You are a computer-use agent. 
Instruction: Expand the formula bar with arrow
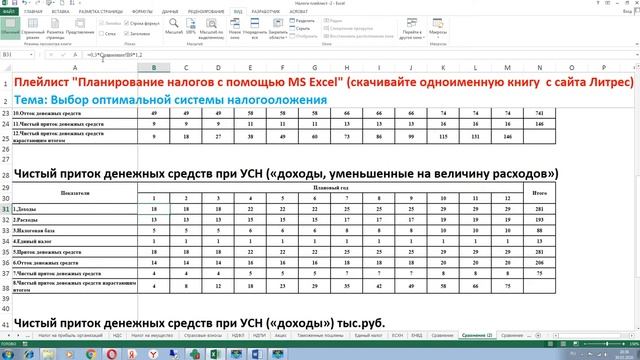[x=637, y=55]
